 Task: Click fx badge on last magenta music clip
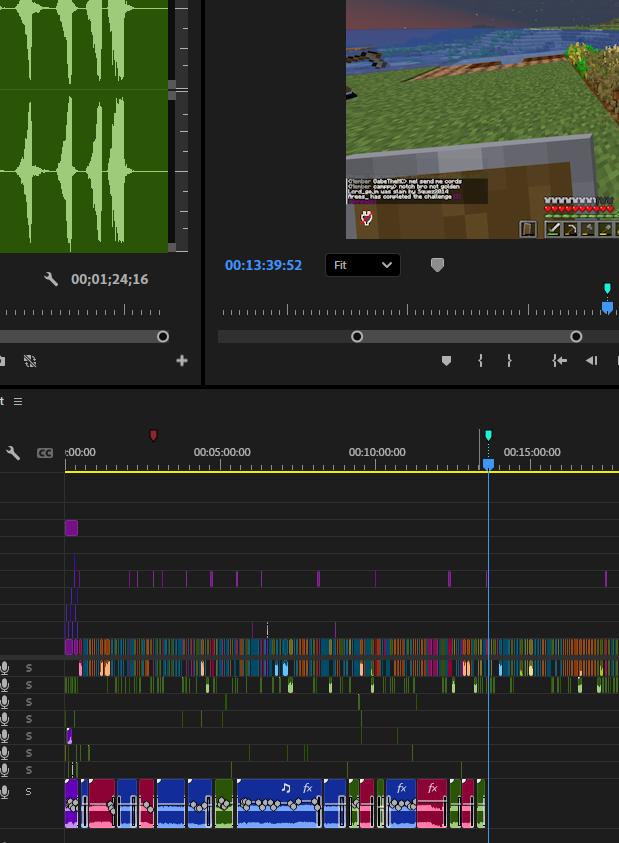432,788
